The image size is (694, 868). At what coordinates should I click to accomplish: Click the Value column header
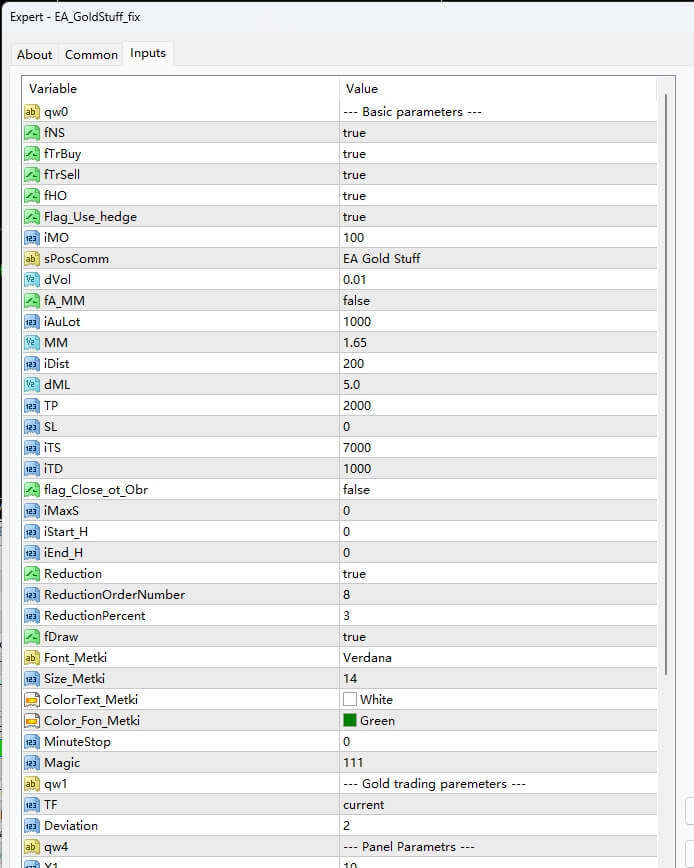tap(498, 89)
